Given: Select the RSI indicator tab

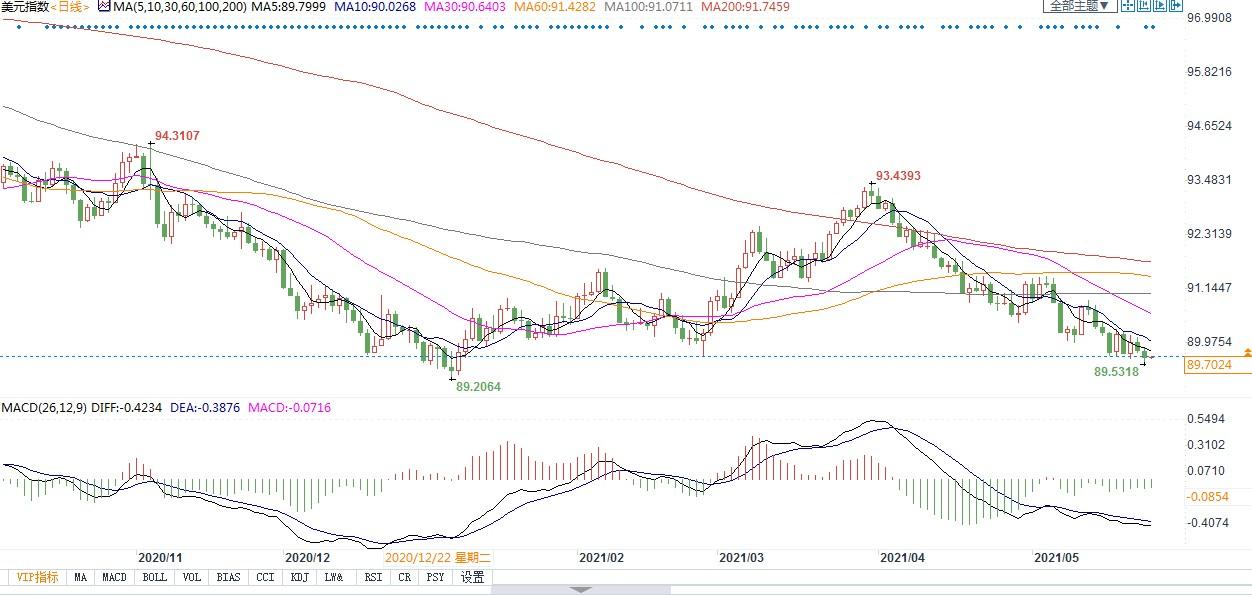Looking at the screenshot, I should 373,577.
